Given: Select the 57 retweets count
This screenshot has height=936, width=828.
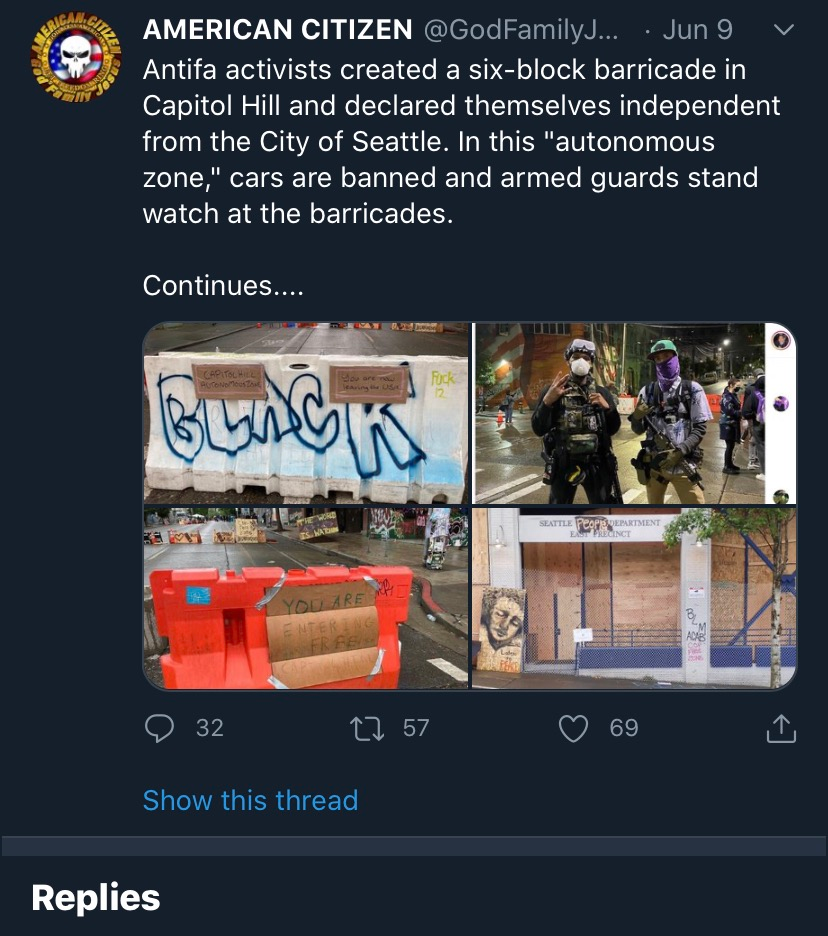Looking at the screenshot, I should click(x=416, y=728).
